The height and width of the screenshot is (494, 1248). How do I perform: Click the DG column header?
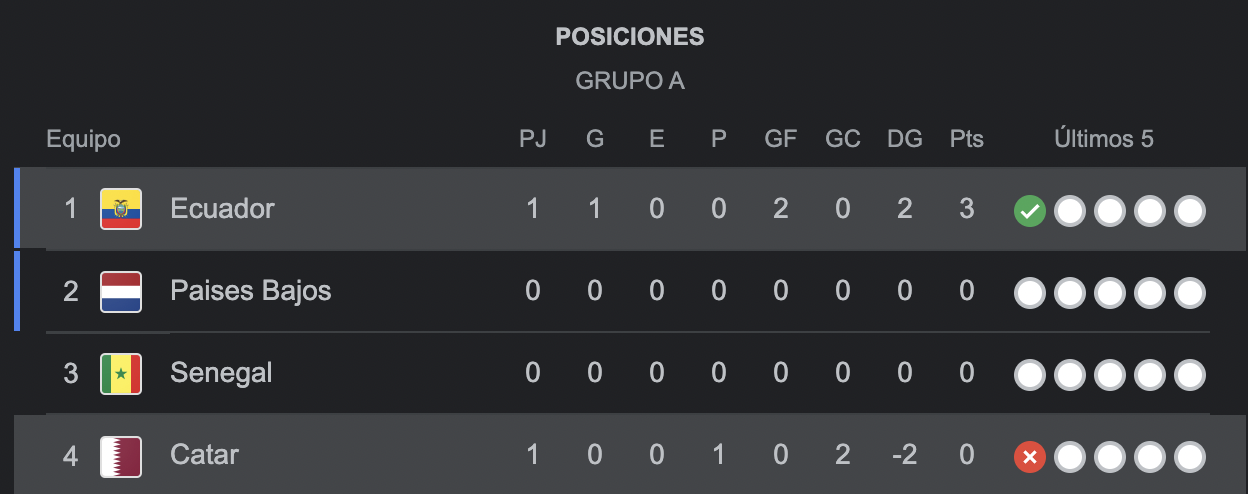904,139
